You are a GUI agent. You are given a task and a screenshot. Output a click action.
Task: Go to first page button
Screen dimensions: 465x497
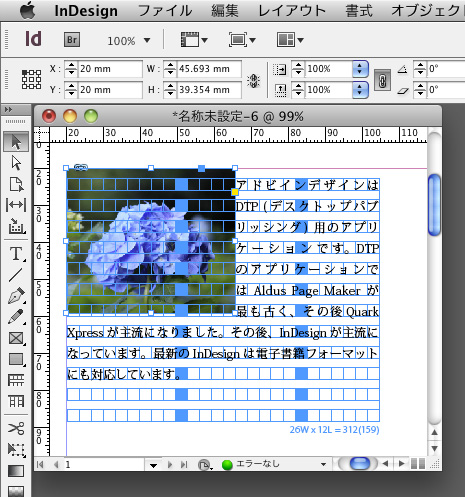40,464
